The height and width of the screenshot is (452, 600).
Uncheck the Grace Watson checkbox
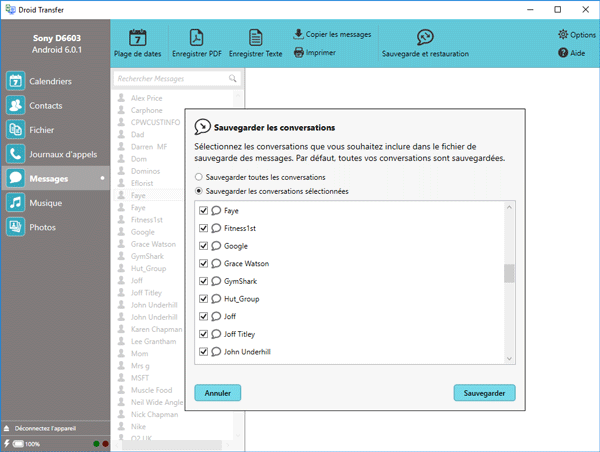click(x=204, y=263)
